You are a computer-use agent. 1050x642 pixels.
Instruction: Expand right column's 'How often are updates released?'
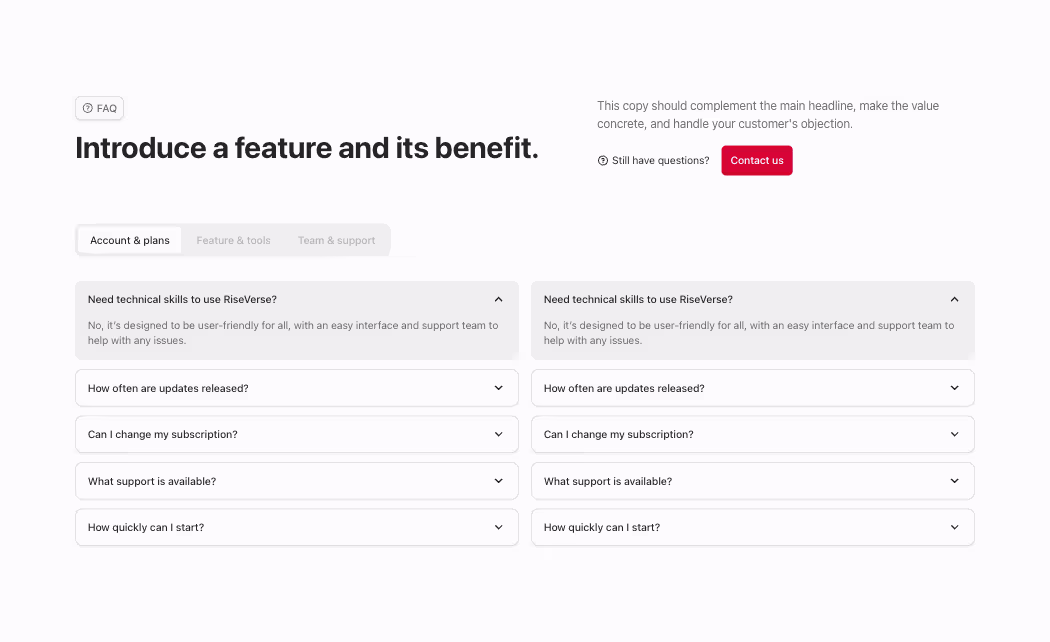point(752,388)
